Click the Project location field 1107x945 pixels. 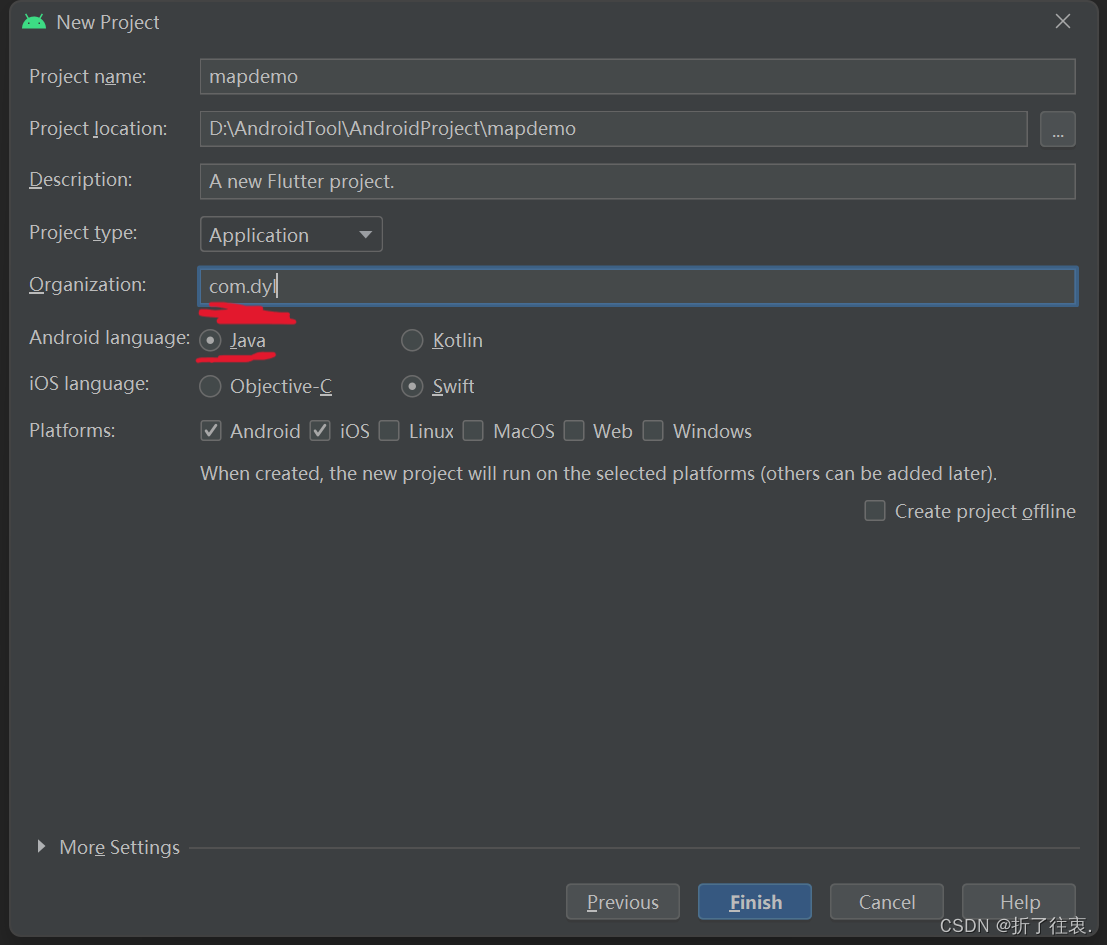pos(613,128)
